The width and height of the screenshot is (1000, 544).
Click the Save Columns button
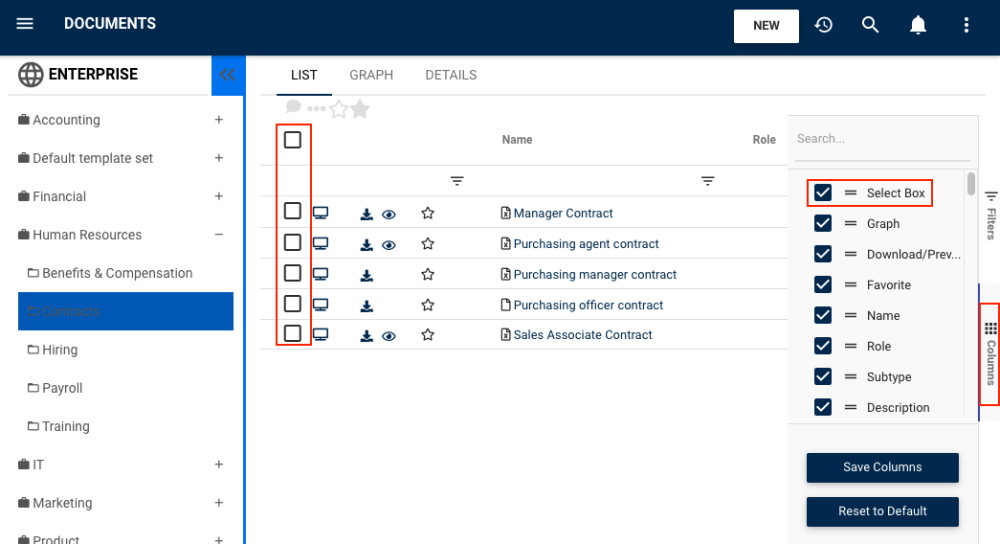point(882,467)
